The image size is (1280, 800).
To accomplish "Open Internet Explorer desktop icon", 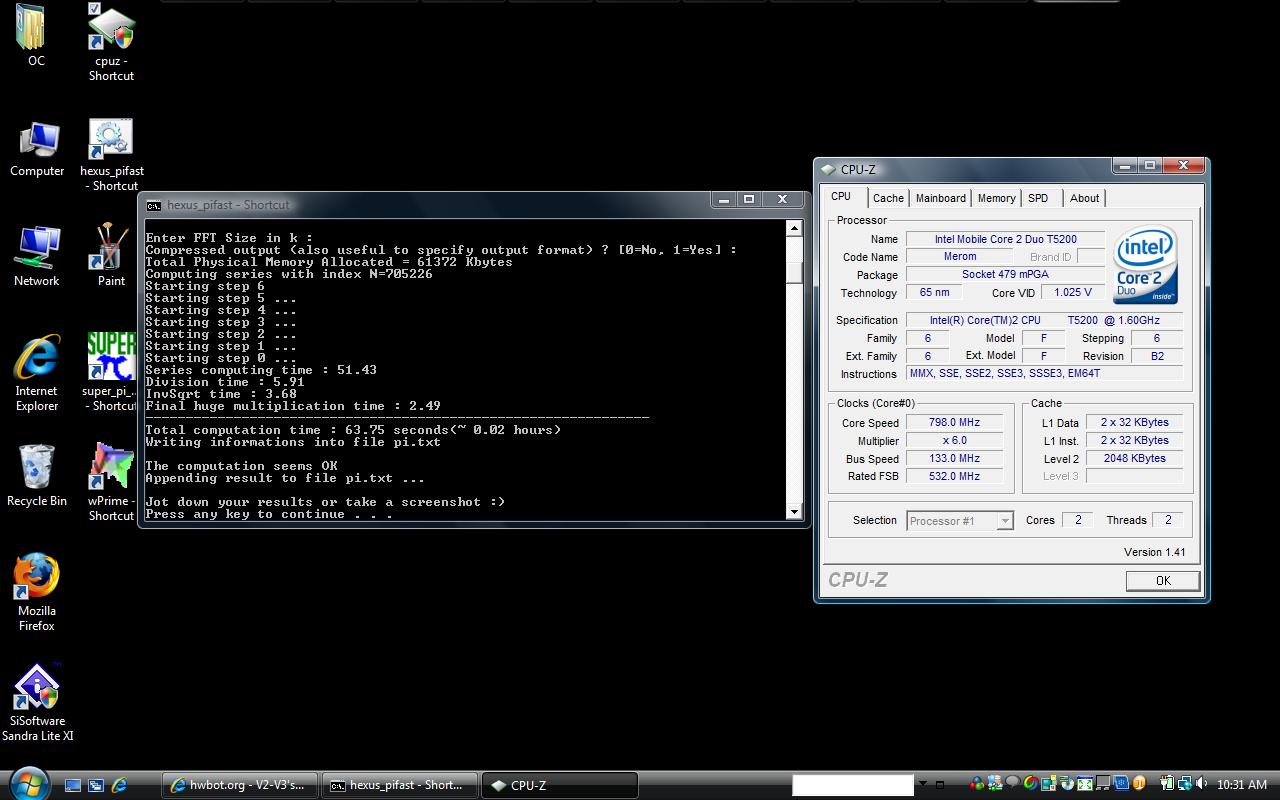I will (37, 372).
